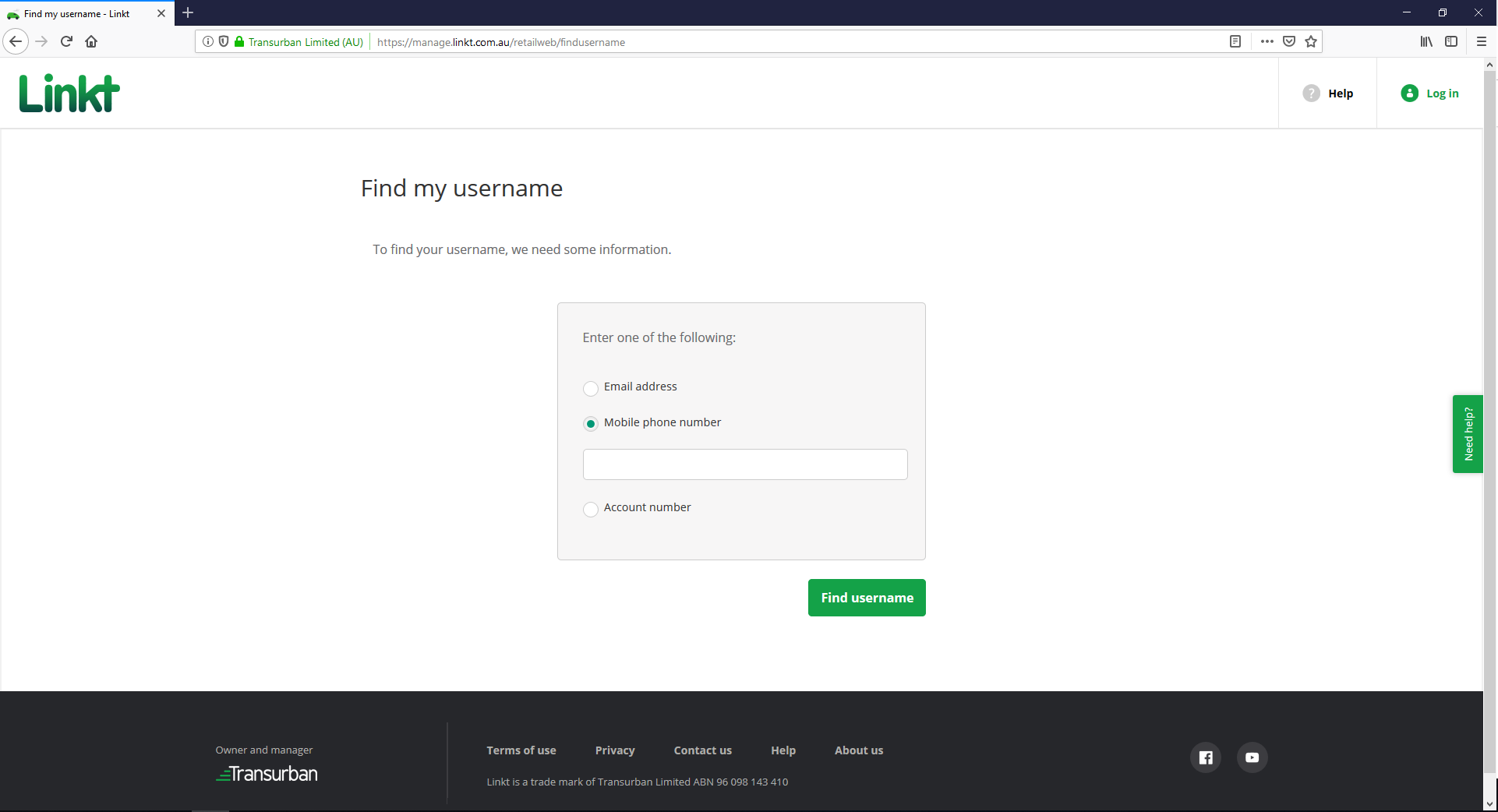Screen dimensions: 1498x812
Task: Switch to the Find my username tab
Action: click(x=78, y=13)
